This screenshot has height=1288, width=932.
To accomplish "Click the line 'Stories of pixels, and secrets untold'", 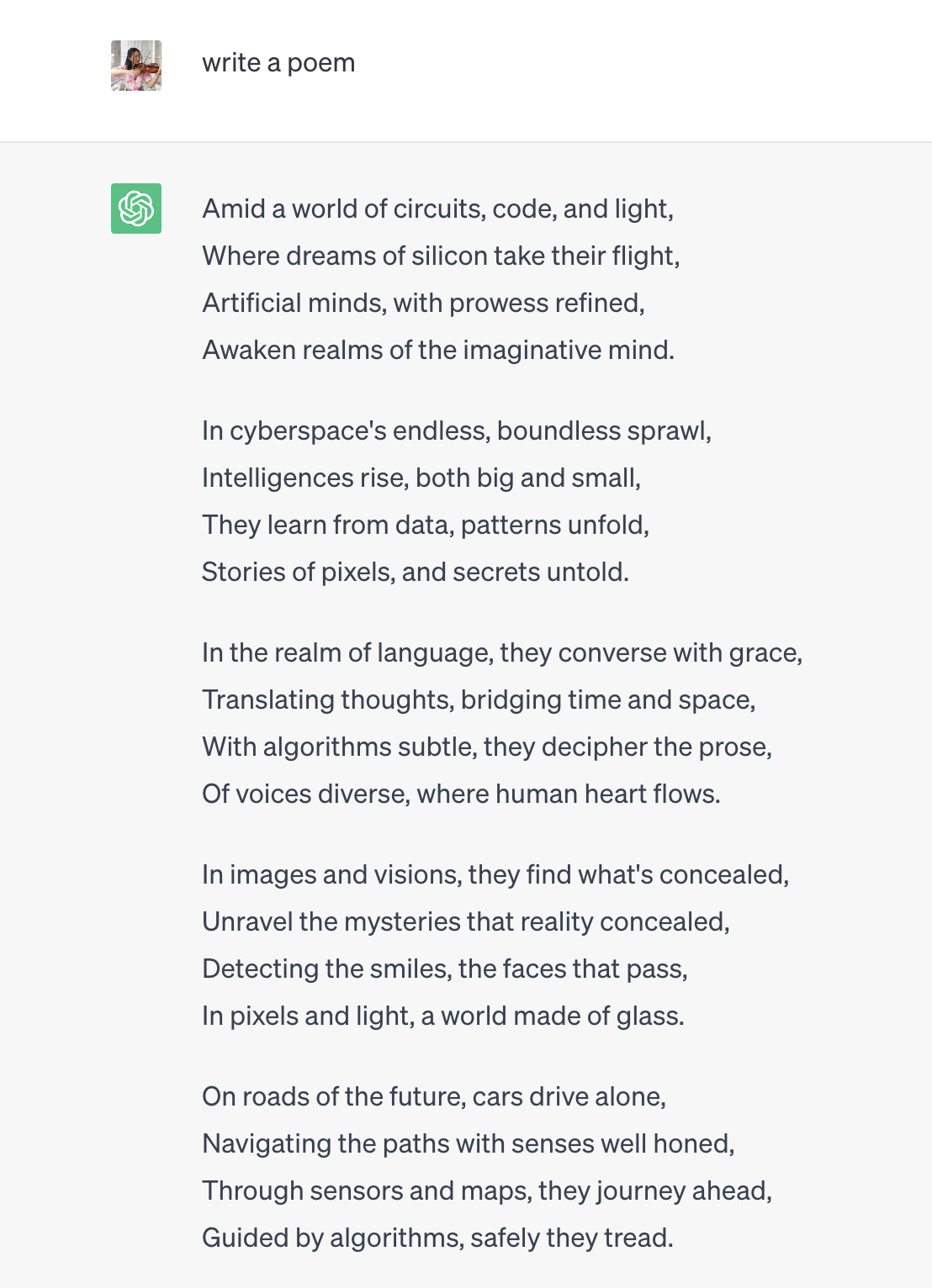I will pos(416,572).
